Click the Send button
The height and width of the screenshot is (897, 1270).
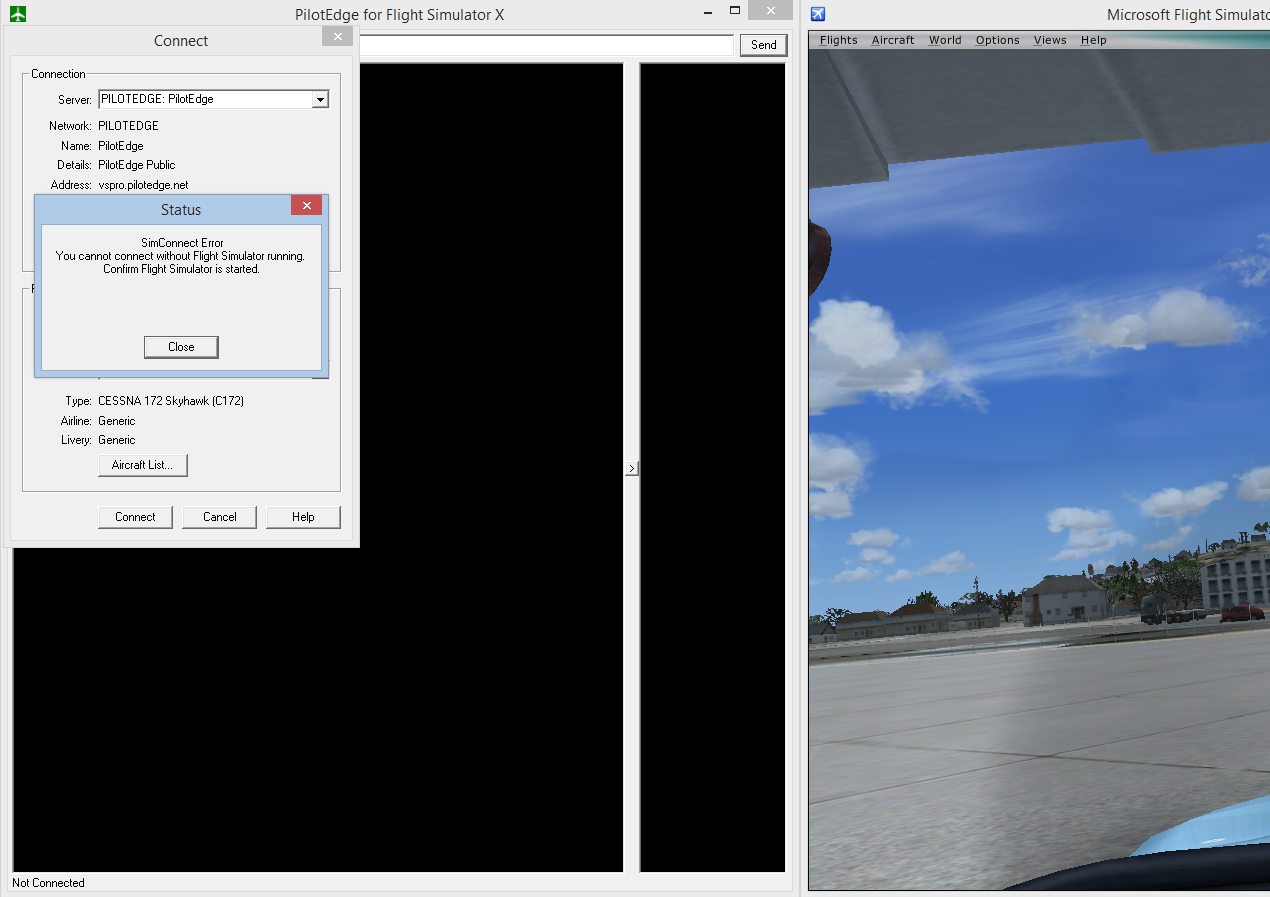point(763,45)
